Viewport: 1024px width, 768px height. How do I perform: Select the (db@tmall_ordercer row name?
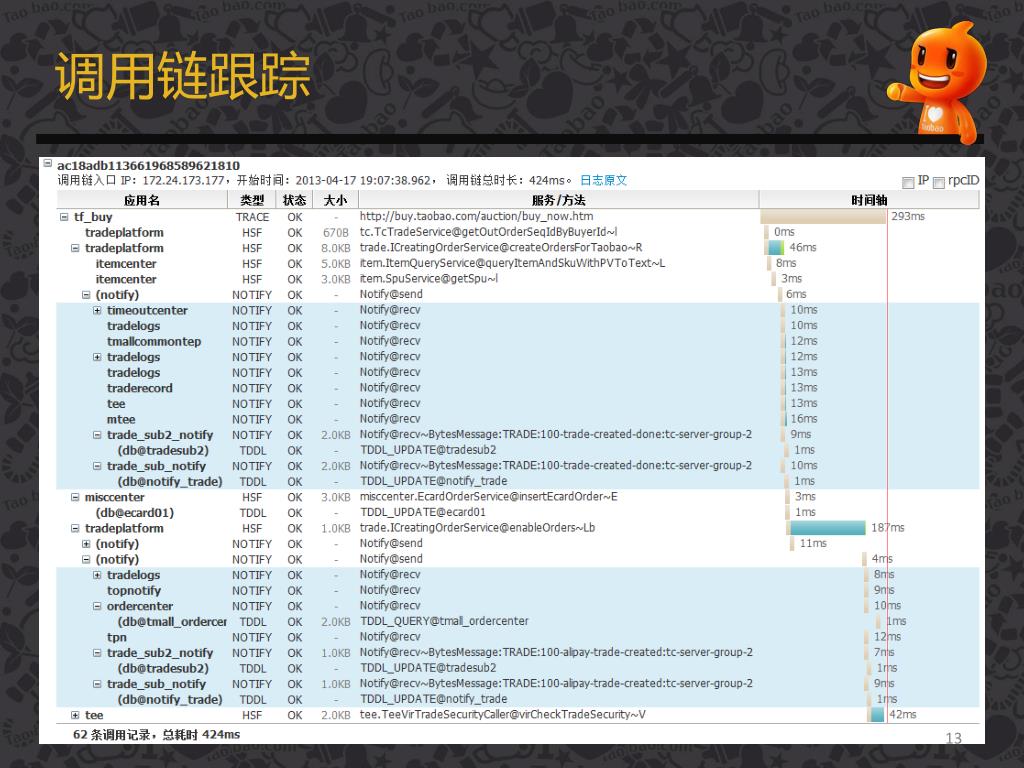[x=172, y=622]
